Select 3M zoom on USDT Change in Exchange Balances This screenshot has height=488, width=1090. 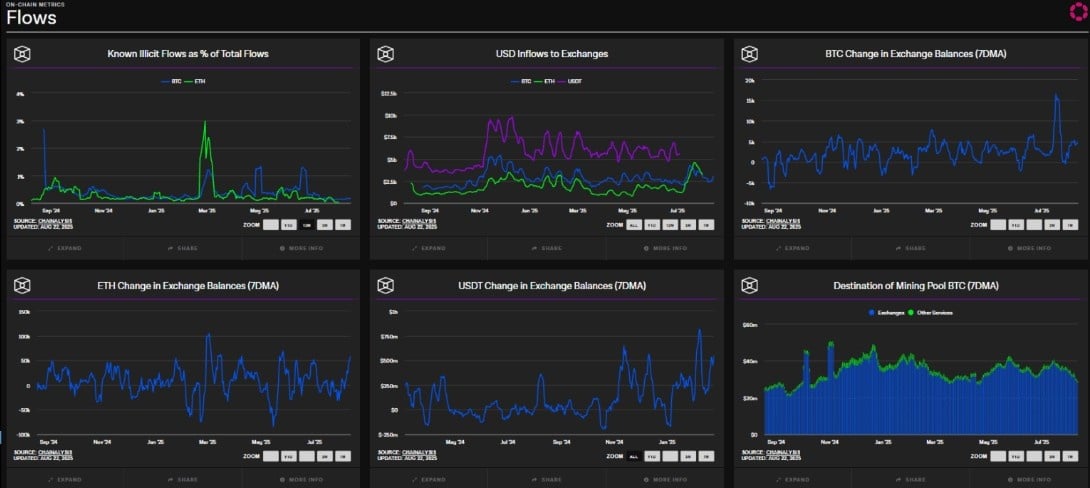click(688, 457)
